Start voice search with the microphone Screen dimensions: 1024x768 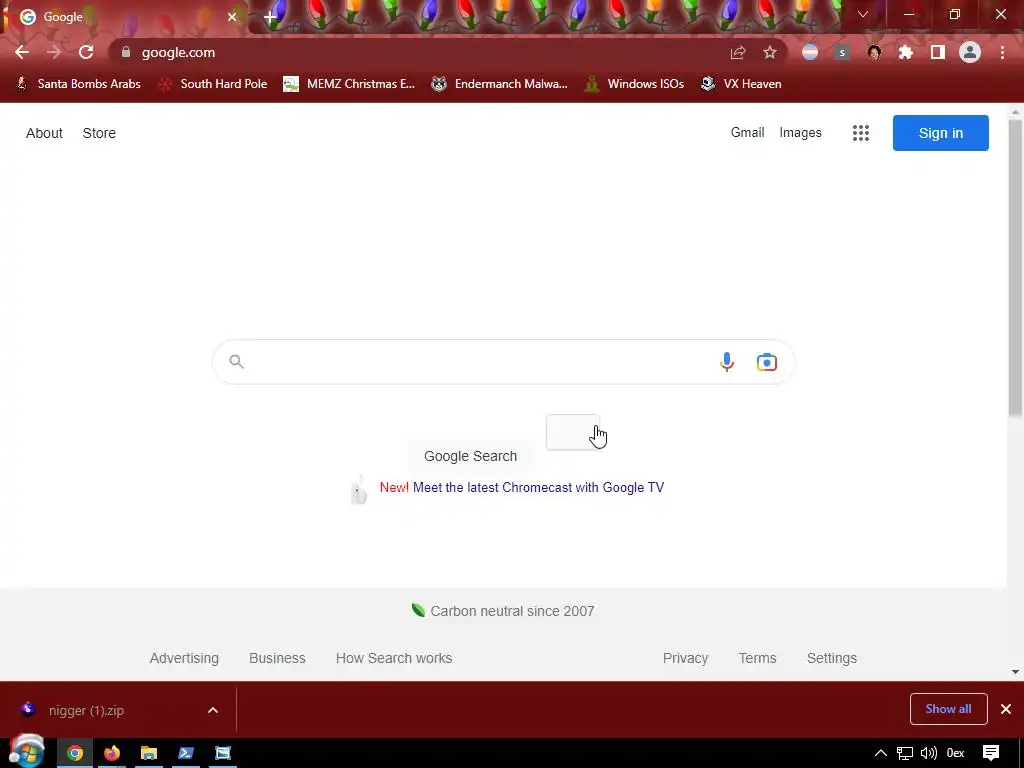click(x=727, y=362)
